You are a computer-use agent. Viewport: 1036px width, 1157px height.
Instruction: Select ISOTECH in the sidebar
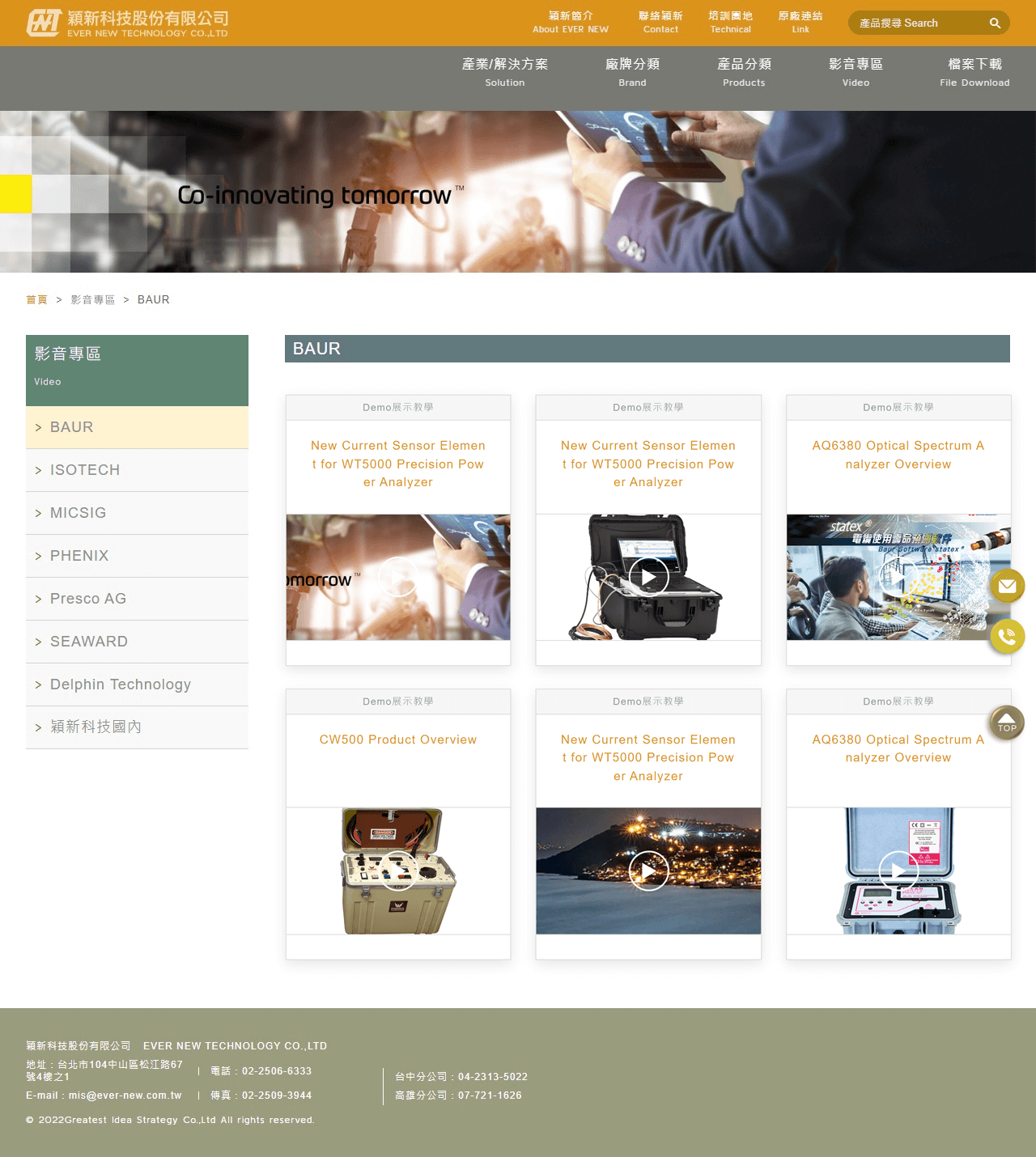click(x=137, y=470)
